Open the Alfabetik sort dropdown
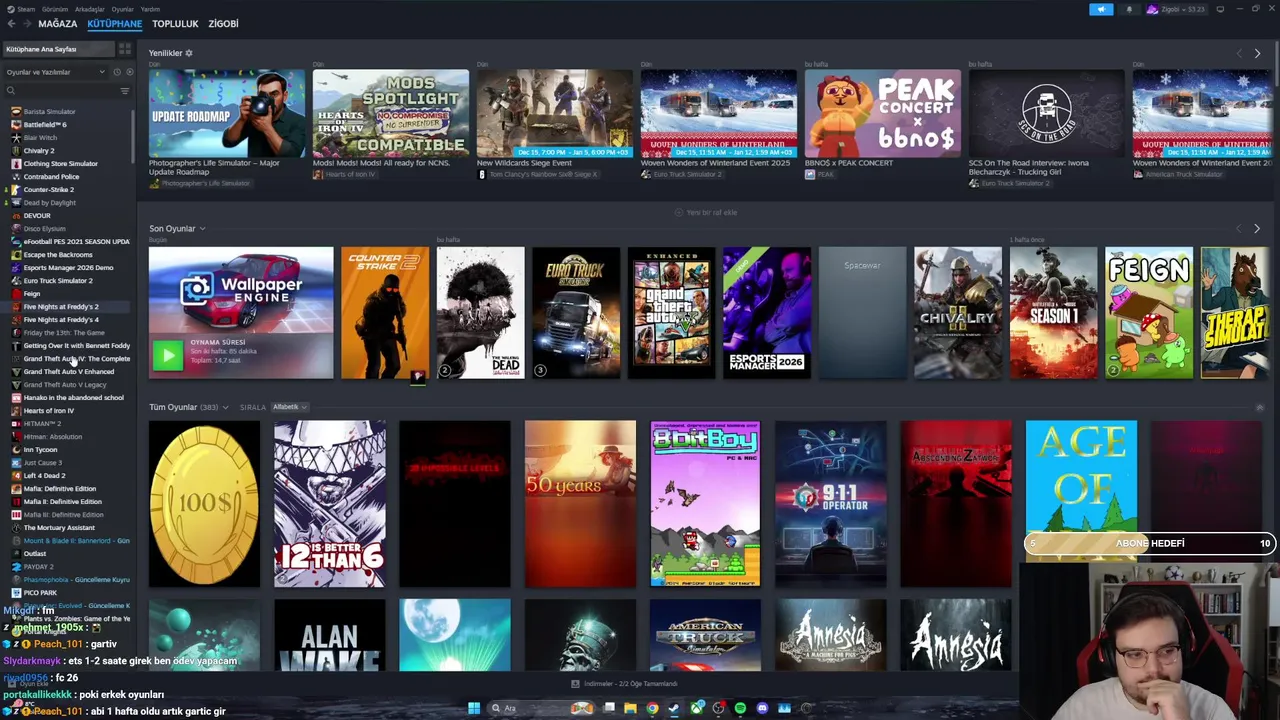 [x=289, y=407]
